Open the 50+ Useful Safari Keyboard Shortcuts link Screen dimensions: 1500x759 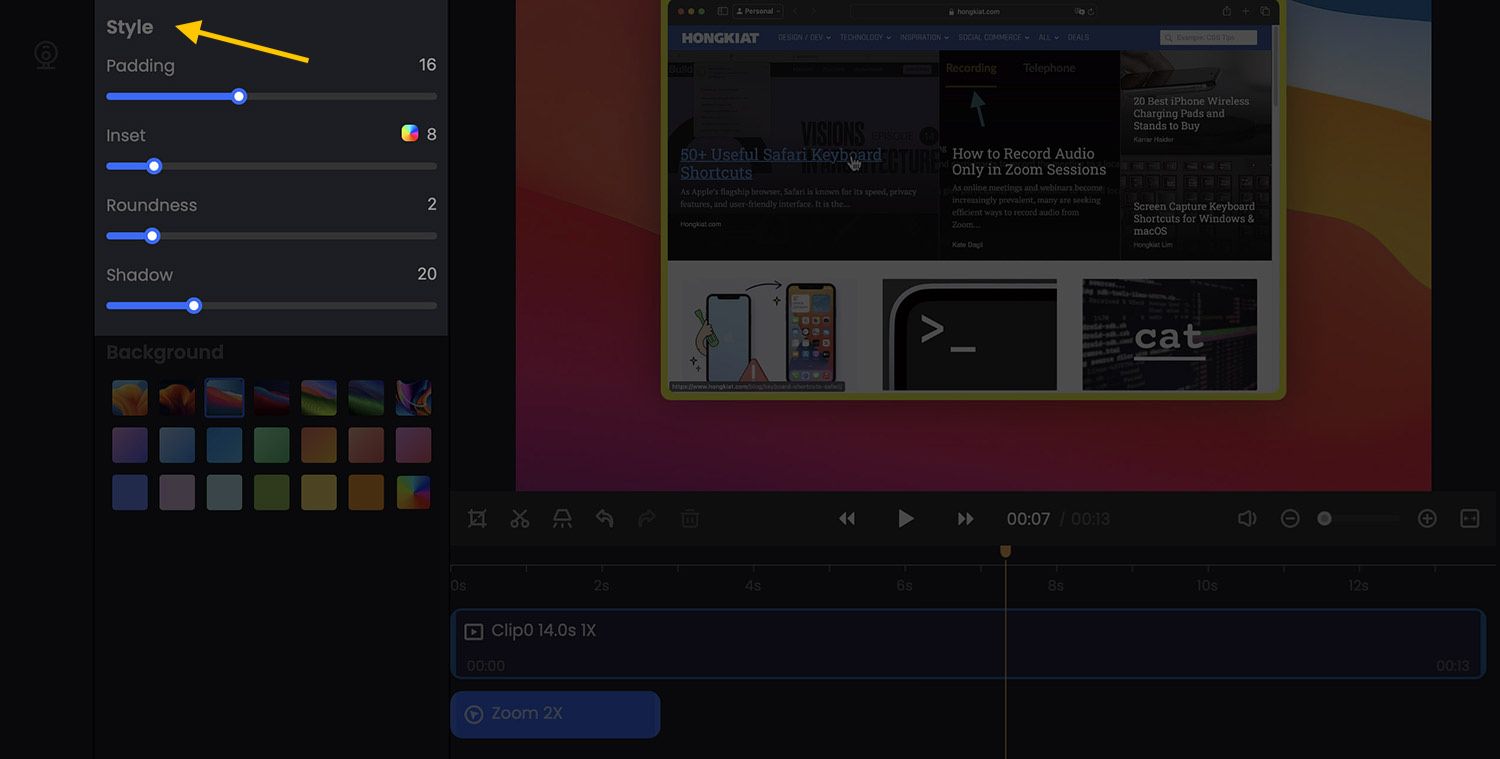(x=781, y=163)
